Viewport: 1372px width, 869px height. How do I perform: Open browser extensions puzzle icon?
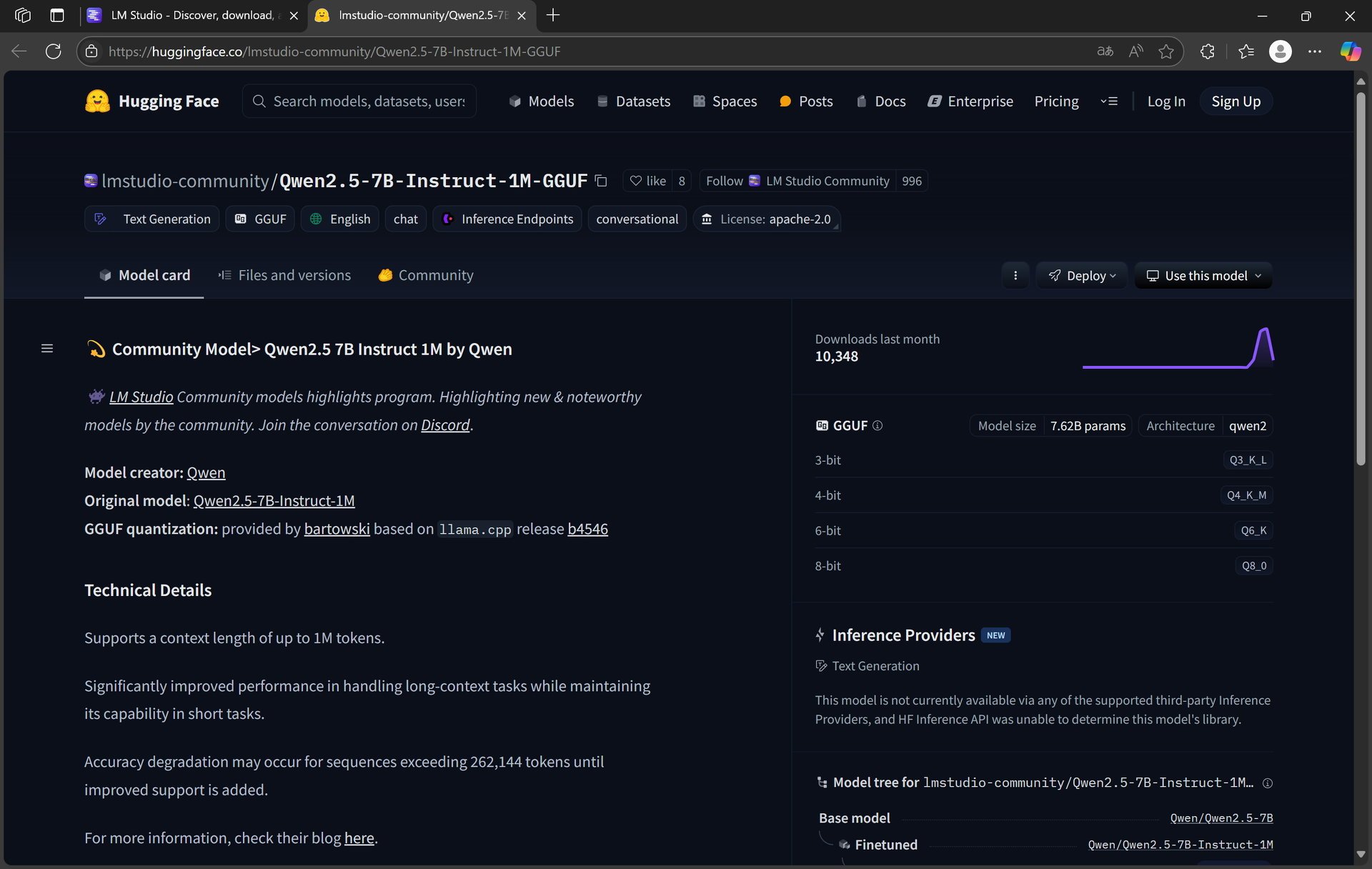[1208, 51]
